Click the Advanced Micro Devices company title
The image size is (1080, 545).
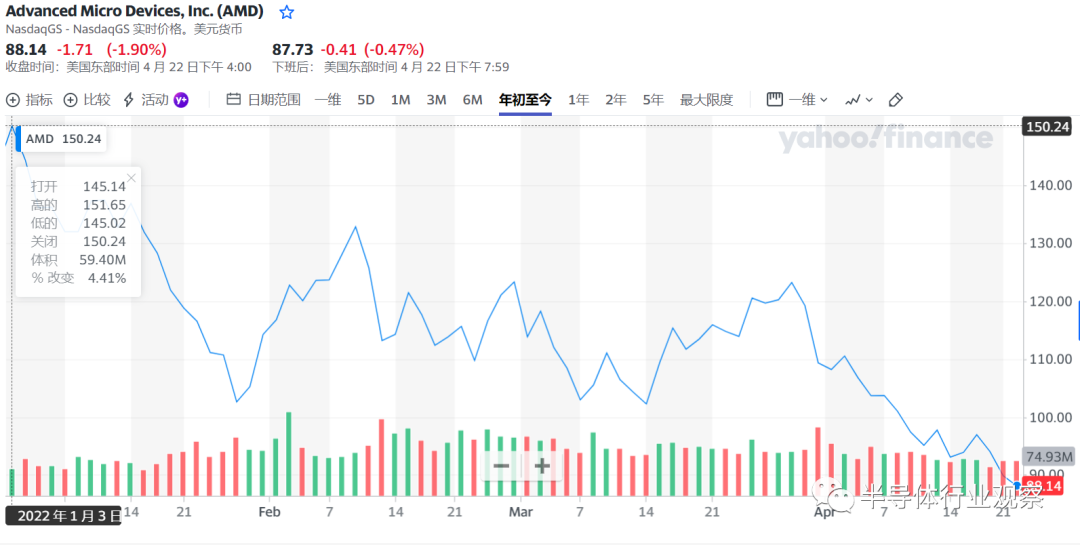(135, 12)
